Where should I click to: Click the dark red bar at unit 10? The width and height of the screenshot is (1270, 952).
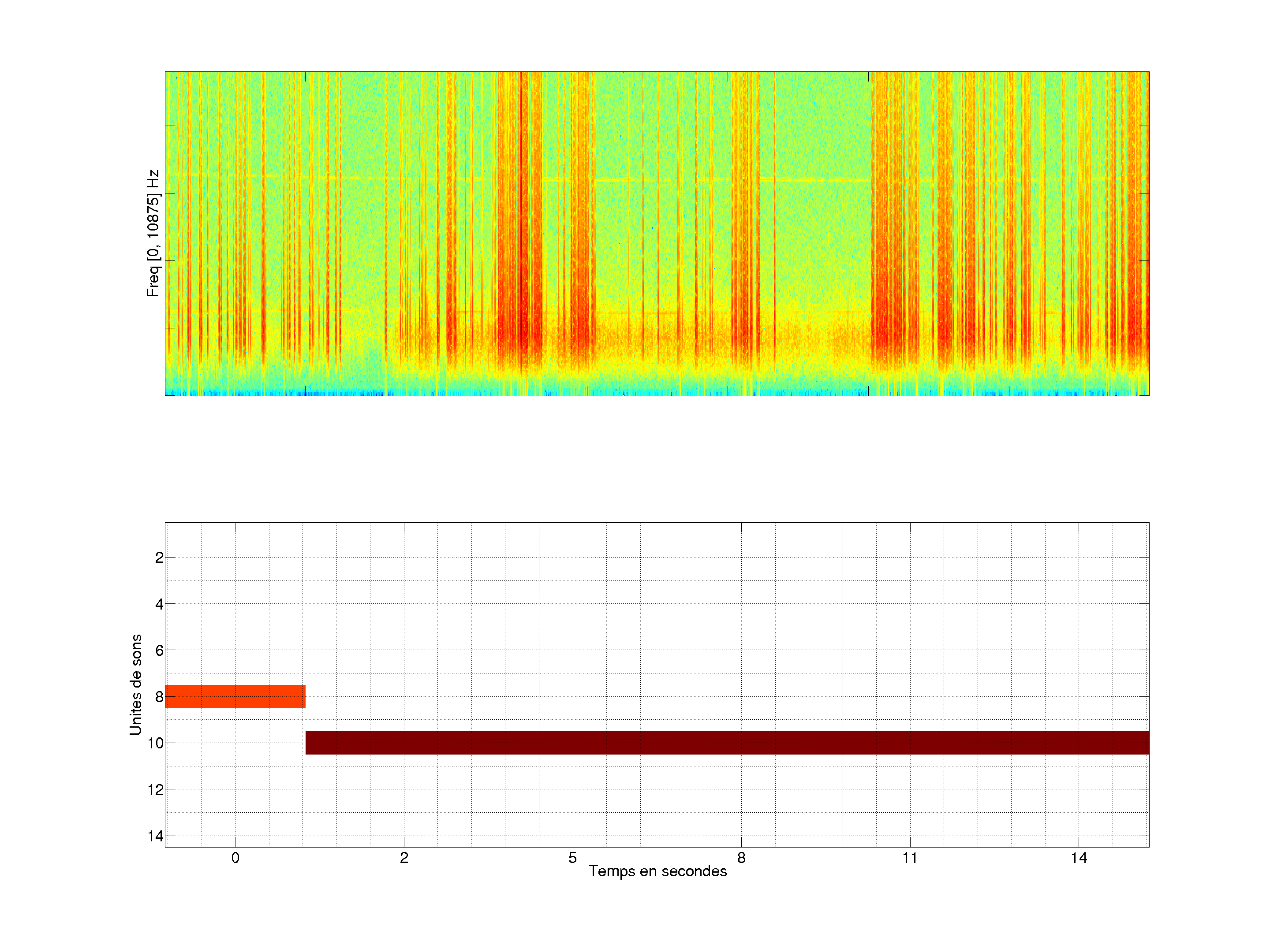727,743
